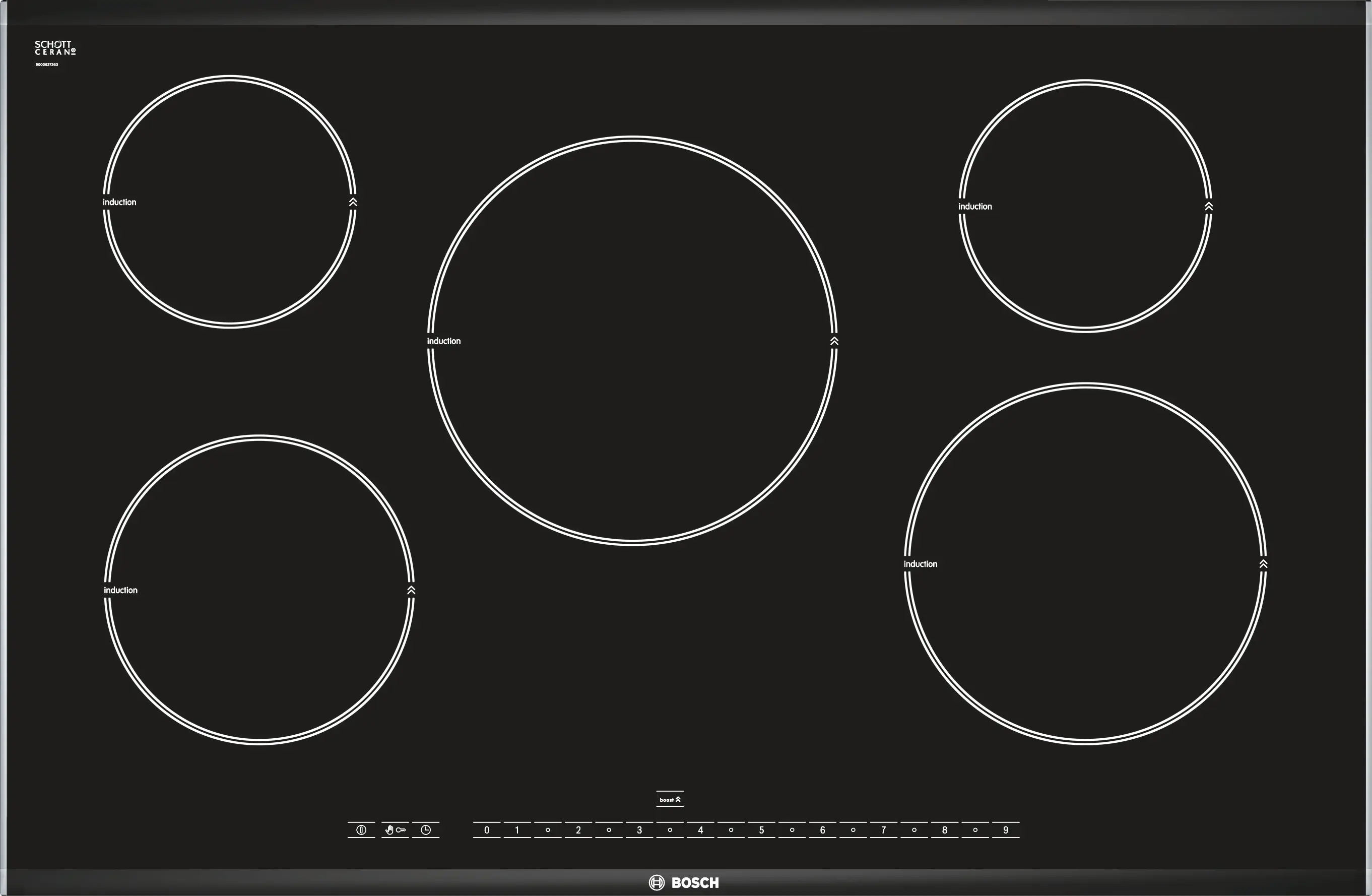Screen dimensions: 1372x896
Task: Set heat level to 6
Action: (x=823, y=829)
